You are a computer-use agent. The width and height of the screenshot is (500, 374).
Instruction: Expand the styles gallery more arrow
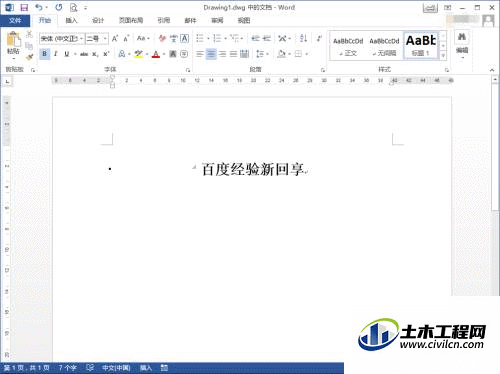coord(443,56)
